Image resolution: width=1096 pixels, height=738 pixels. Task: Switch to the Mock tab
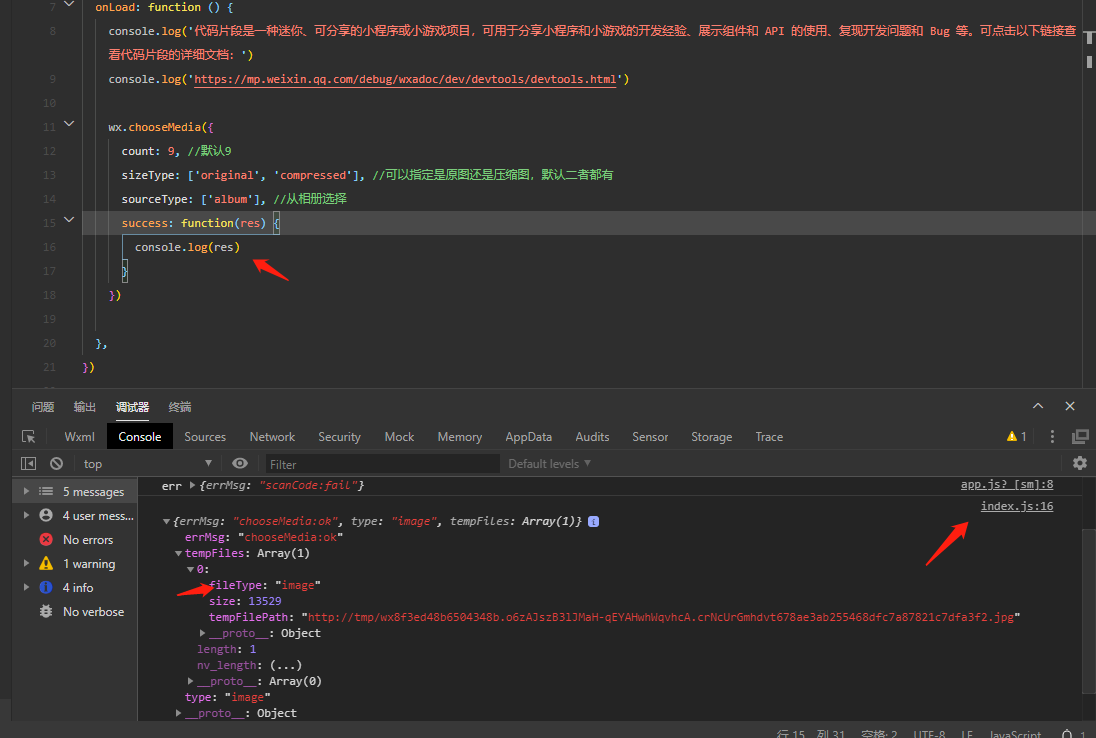pos(399,437)
